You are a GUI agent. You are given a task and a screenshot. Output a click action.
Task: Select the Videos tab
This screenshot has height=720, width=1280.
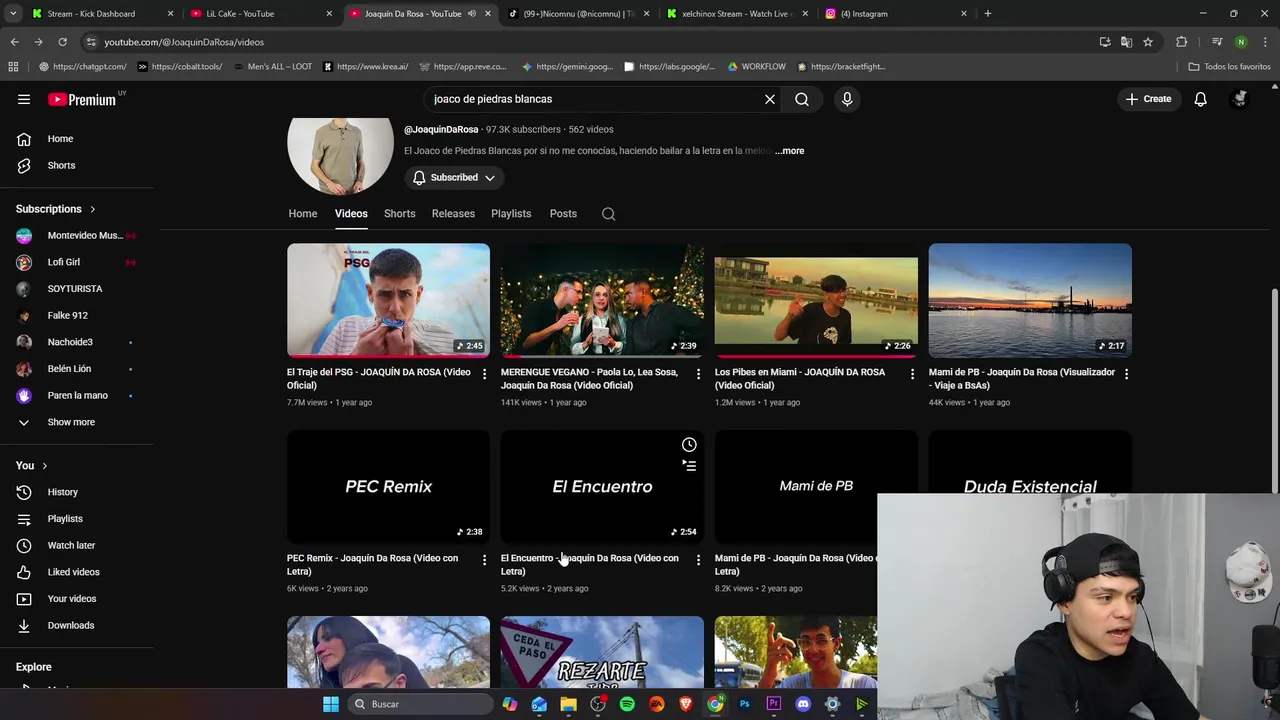pyautogui.click(x=351, y=214)
